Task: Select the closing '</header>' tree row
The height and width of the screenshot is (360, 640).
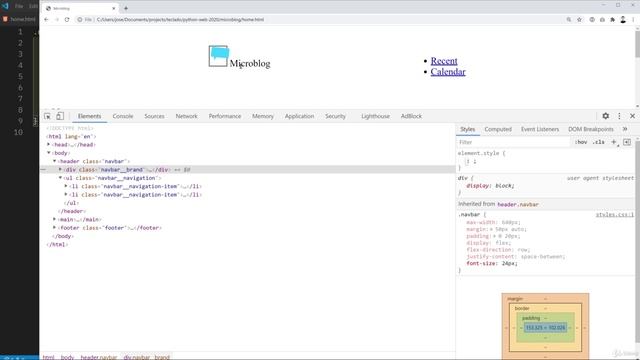Action: [72, 211]
